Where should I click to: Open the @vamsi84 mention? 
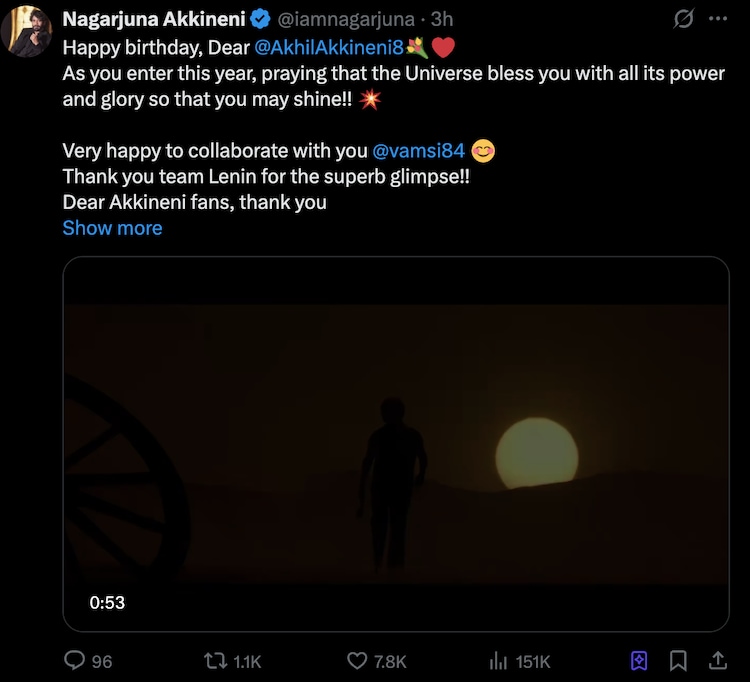coord(418,152)
